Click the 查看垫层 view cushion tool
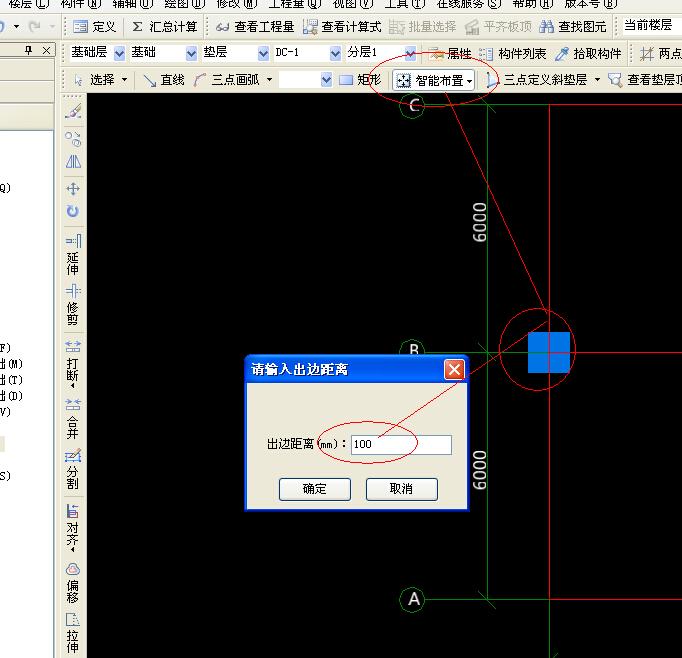This screenshot has width=682, height=658. 645,80
